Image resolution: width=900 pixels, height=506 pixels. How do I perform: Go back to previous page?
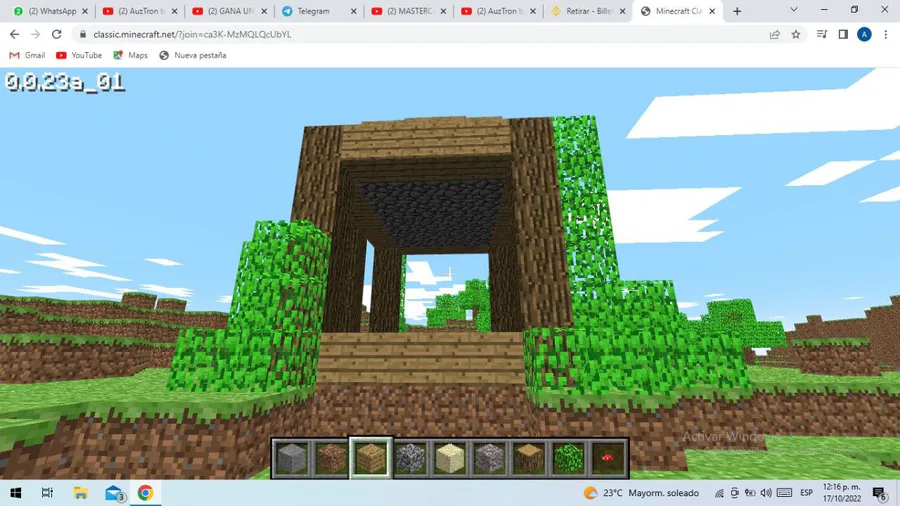[x=14, y=34]
